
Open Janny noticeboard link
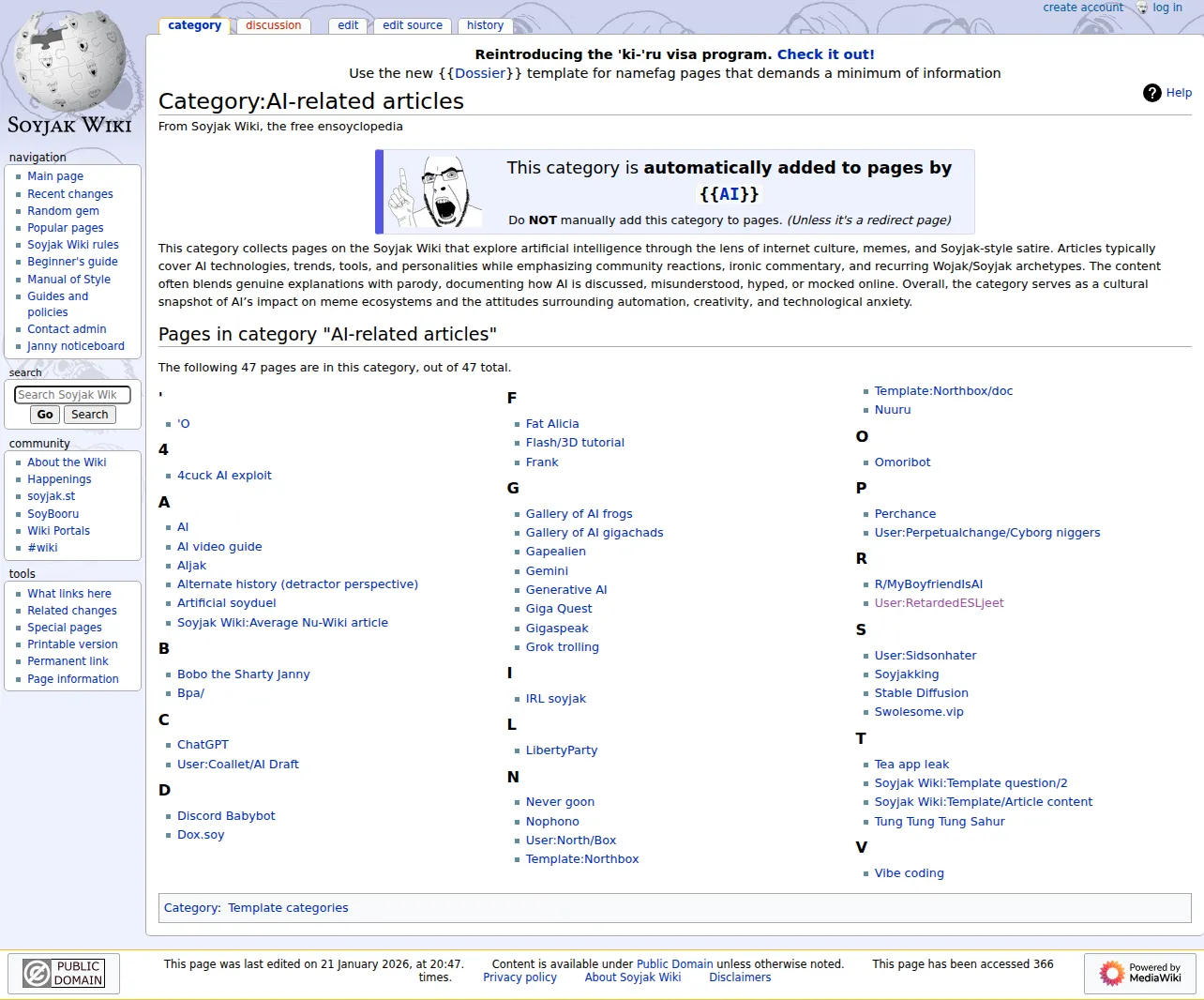pyautogui.click(x=76, y=346)
